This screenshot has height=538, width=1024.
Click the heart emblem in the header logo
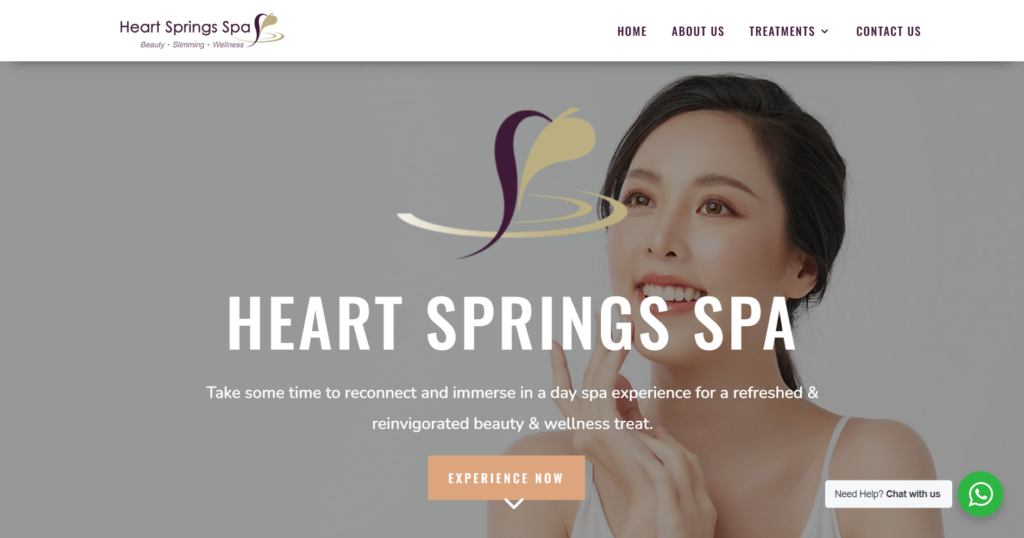click(268, 29)
